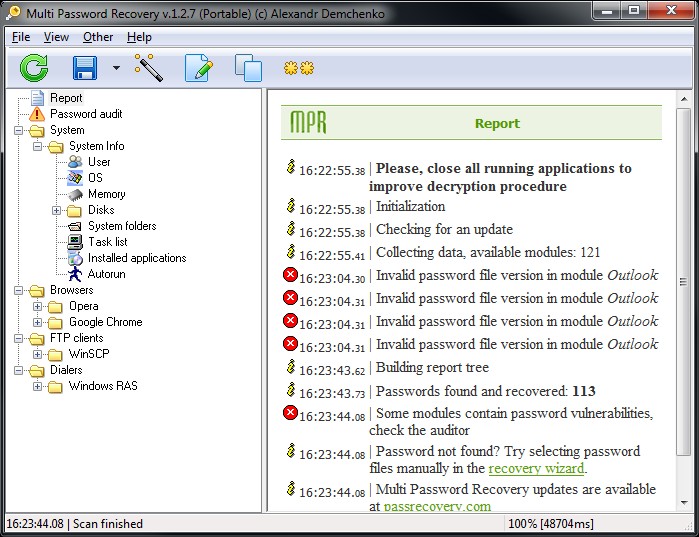Select the Autorun tree entry

106,274
